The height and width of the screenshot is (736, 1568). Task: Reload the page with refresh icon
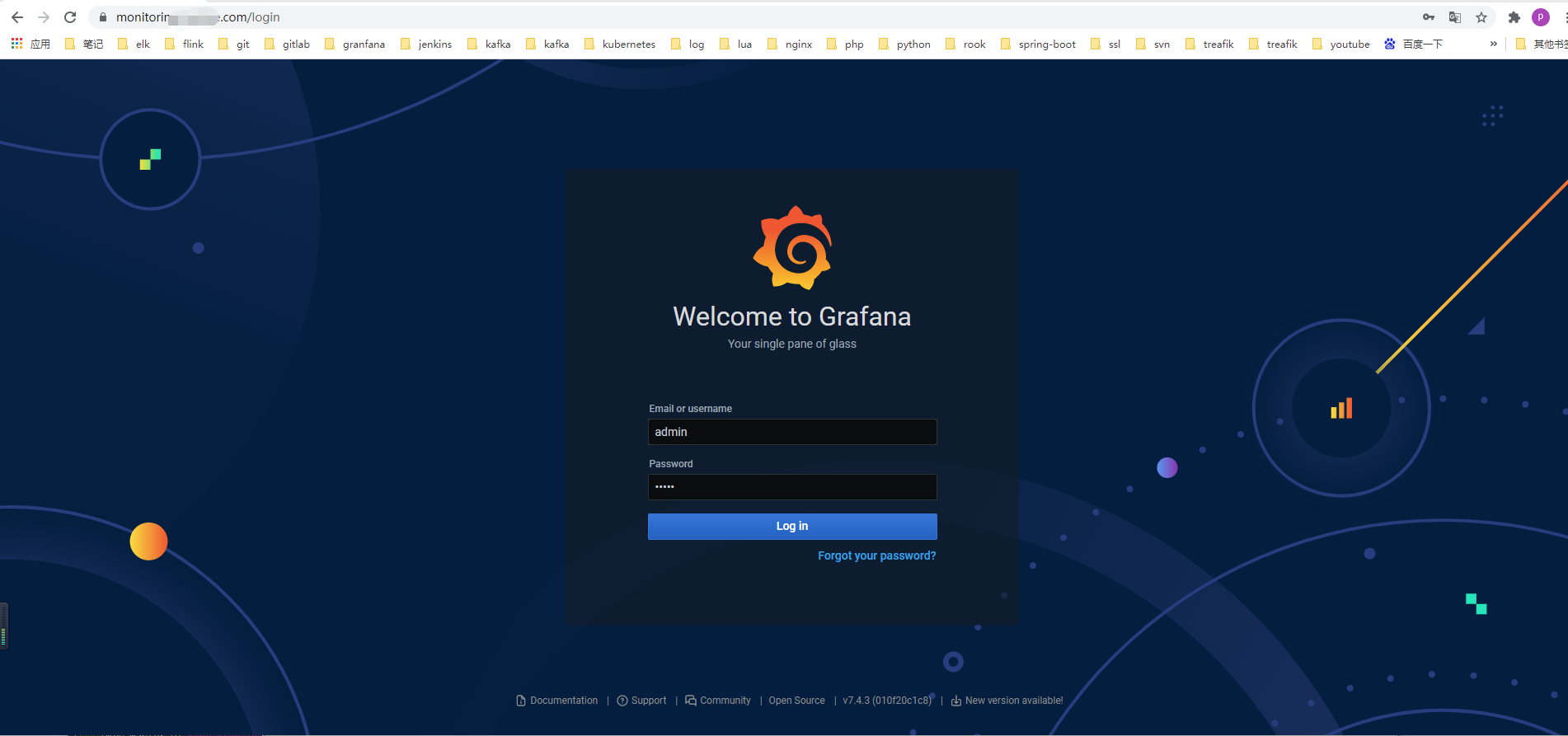coord(70,17)
